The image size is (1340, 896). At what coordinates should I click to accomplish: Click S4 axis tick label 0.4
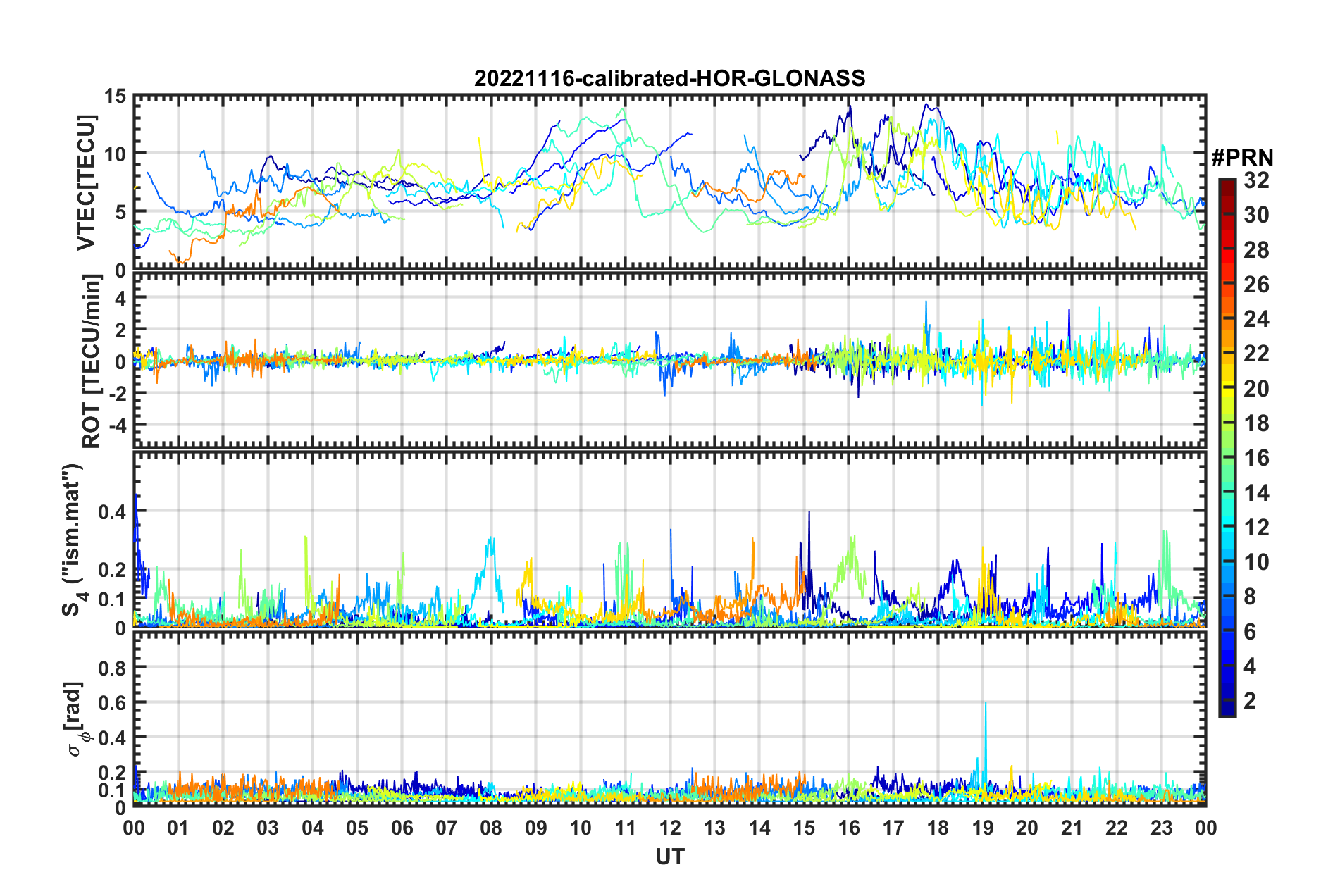(112, 511)
